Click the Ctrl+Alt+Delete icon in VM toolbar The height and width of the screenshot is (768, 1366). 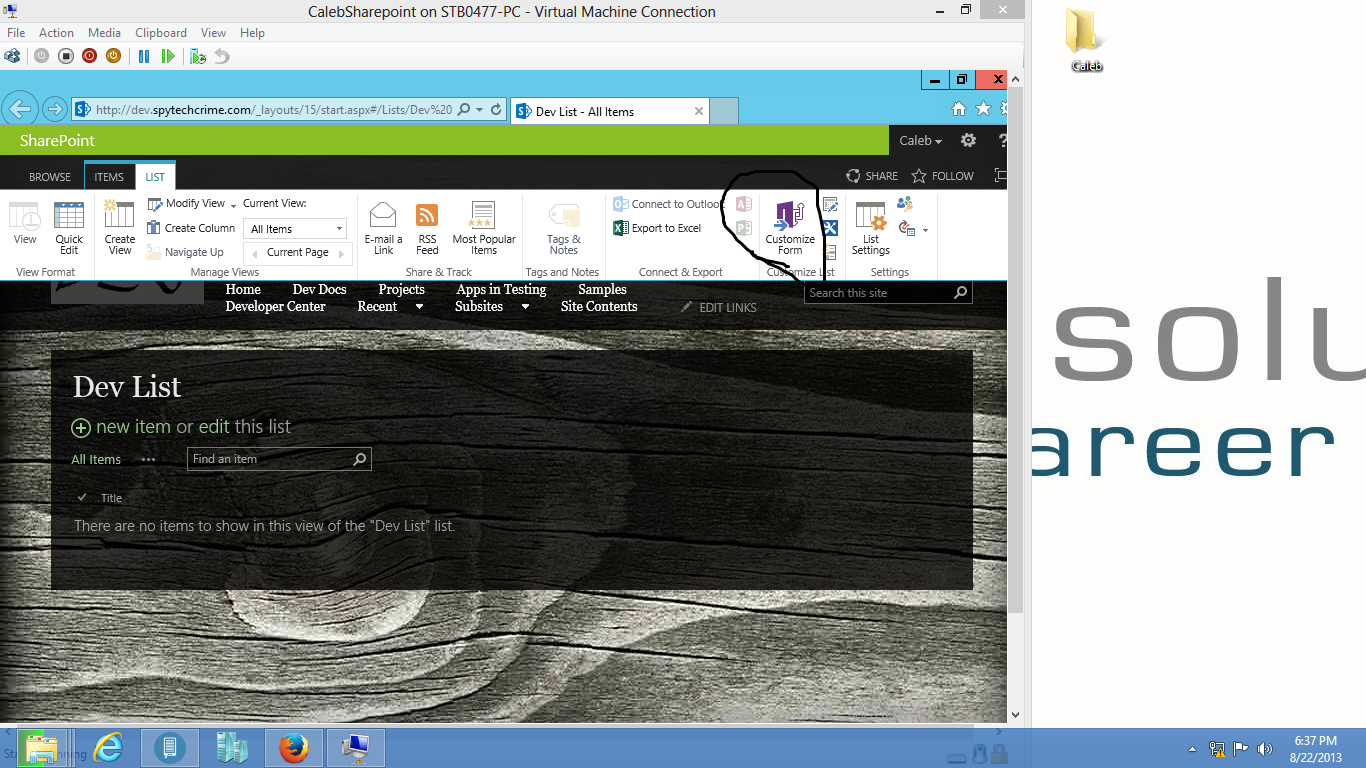(x=12, y=56)
